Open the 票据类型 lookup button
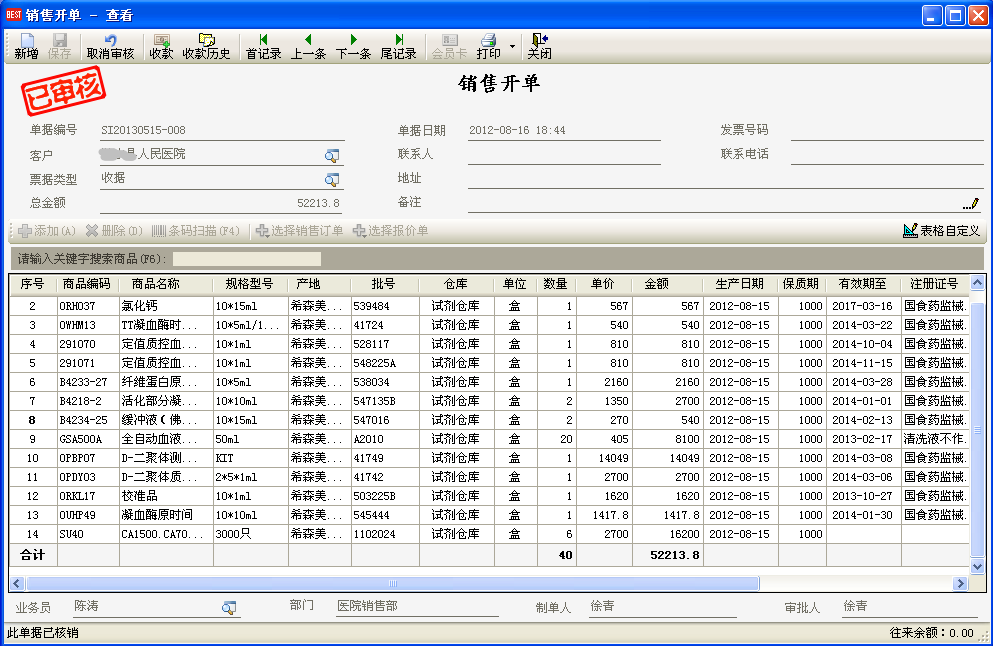 pos(332,179)
